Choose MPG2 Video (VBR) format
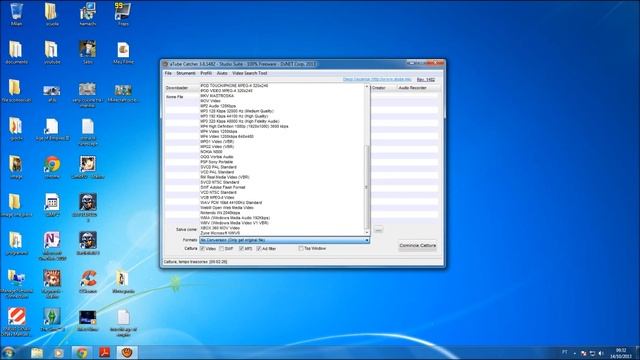 217,147
